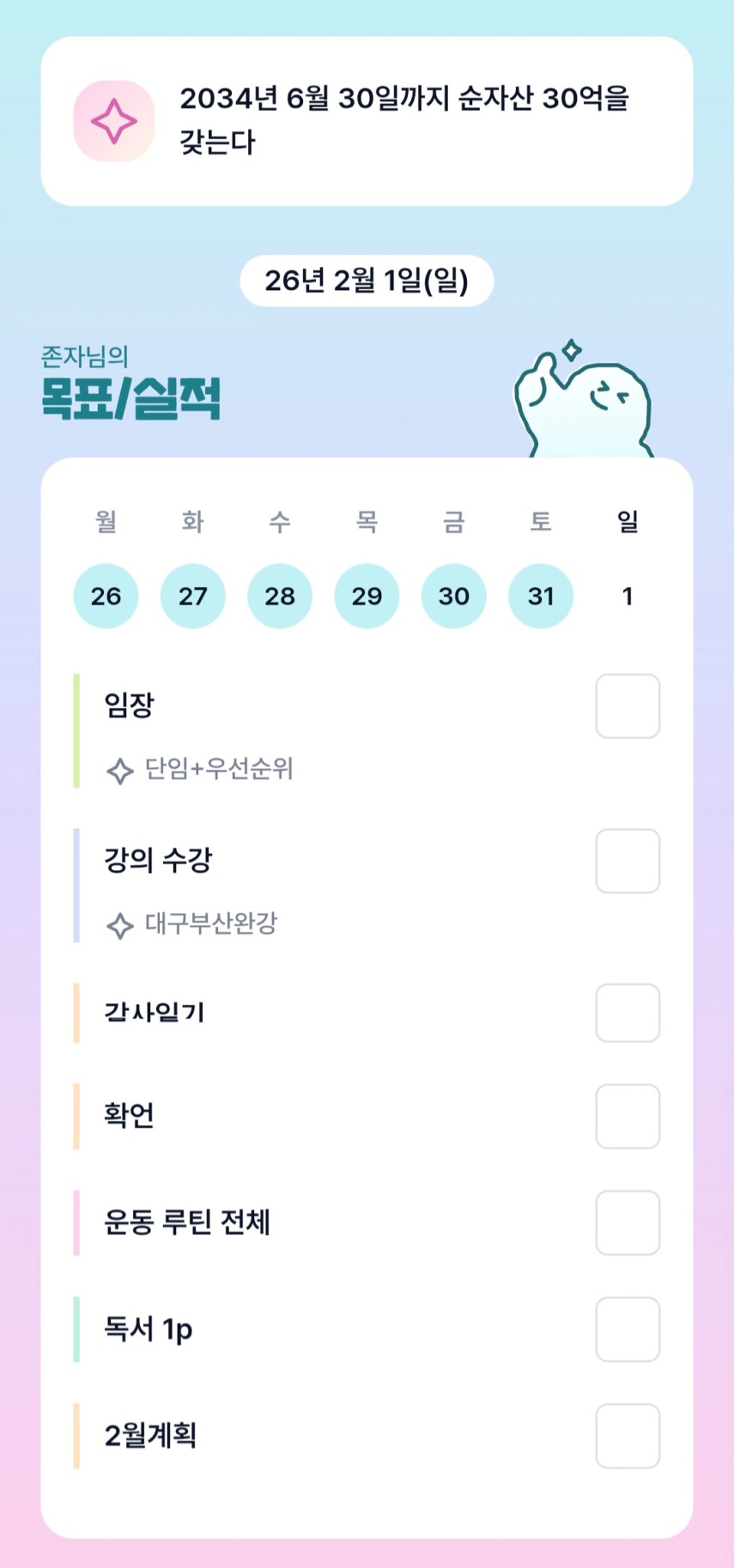Tap sparkle icon beside 단임+우선순위
The image size is (734, 1568).
pyautogui.click(x=119, y=771)
